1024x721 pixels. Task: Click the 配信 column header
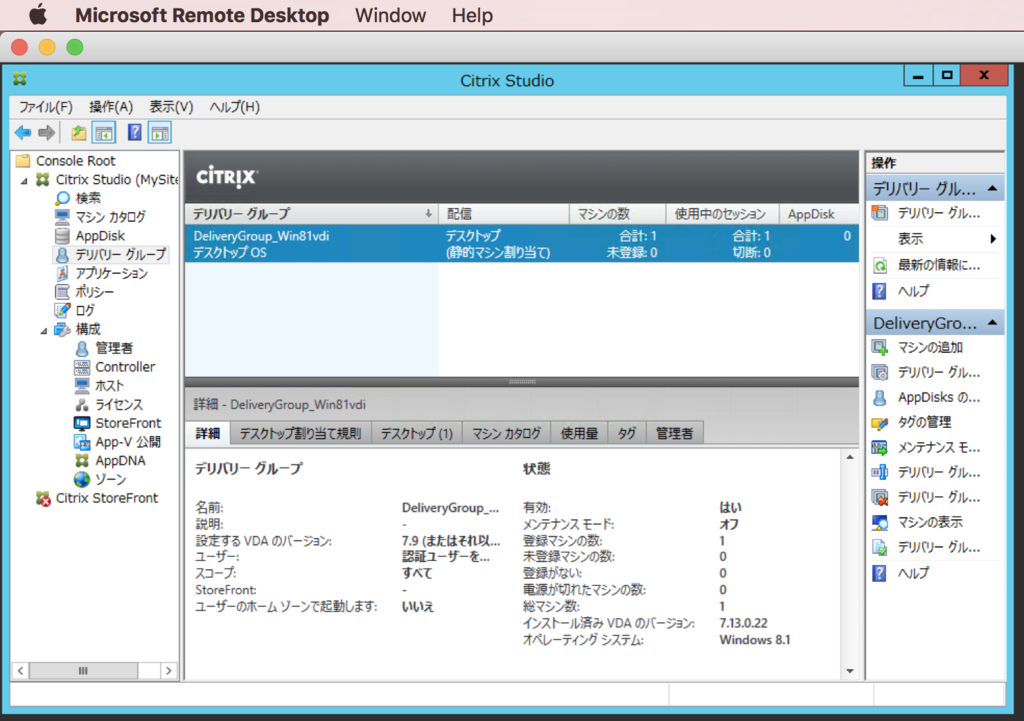coord(504,214)
